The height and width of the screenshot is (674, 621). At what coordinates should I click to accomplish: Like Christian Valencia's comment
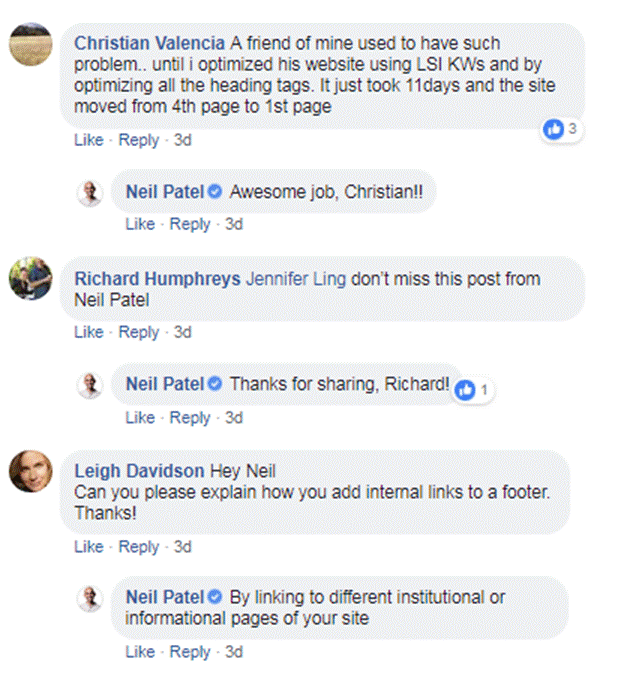click(88, 141)
